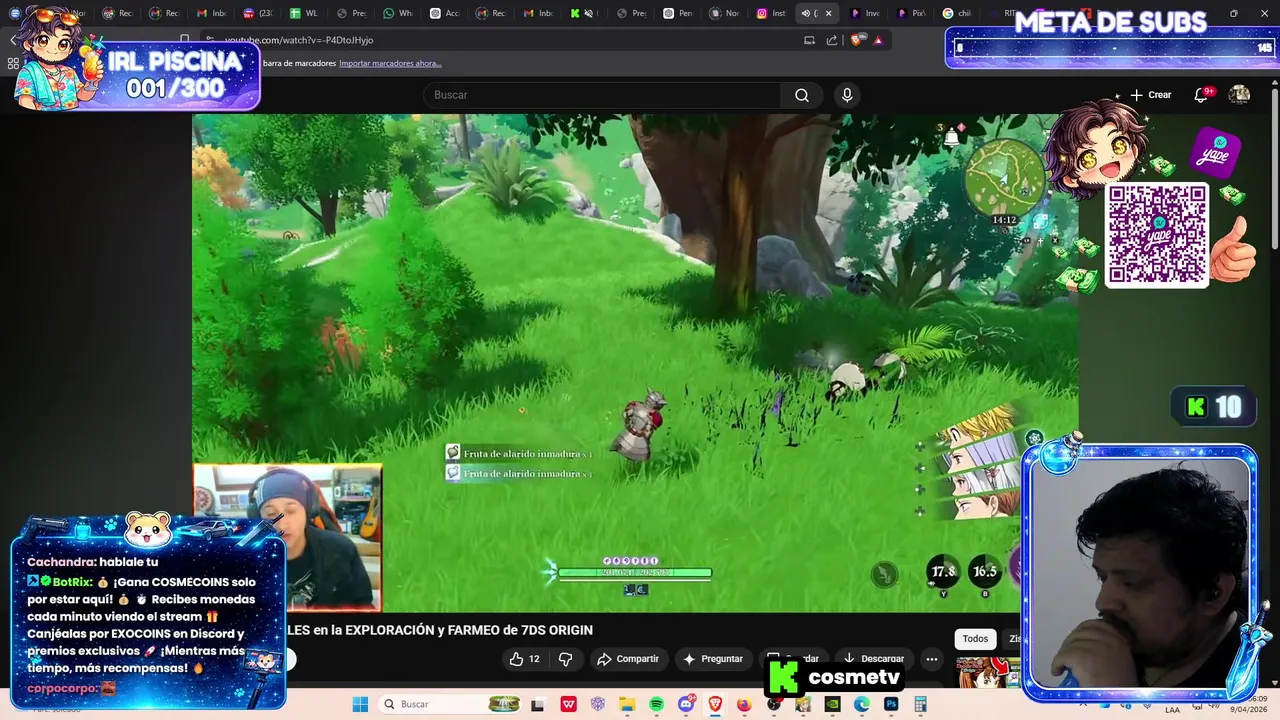Image resolution: width=1280 pixels, height=720 pixels.
Task: Open the Crear menu
Action: [1150, 95]
